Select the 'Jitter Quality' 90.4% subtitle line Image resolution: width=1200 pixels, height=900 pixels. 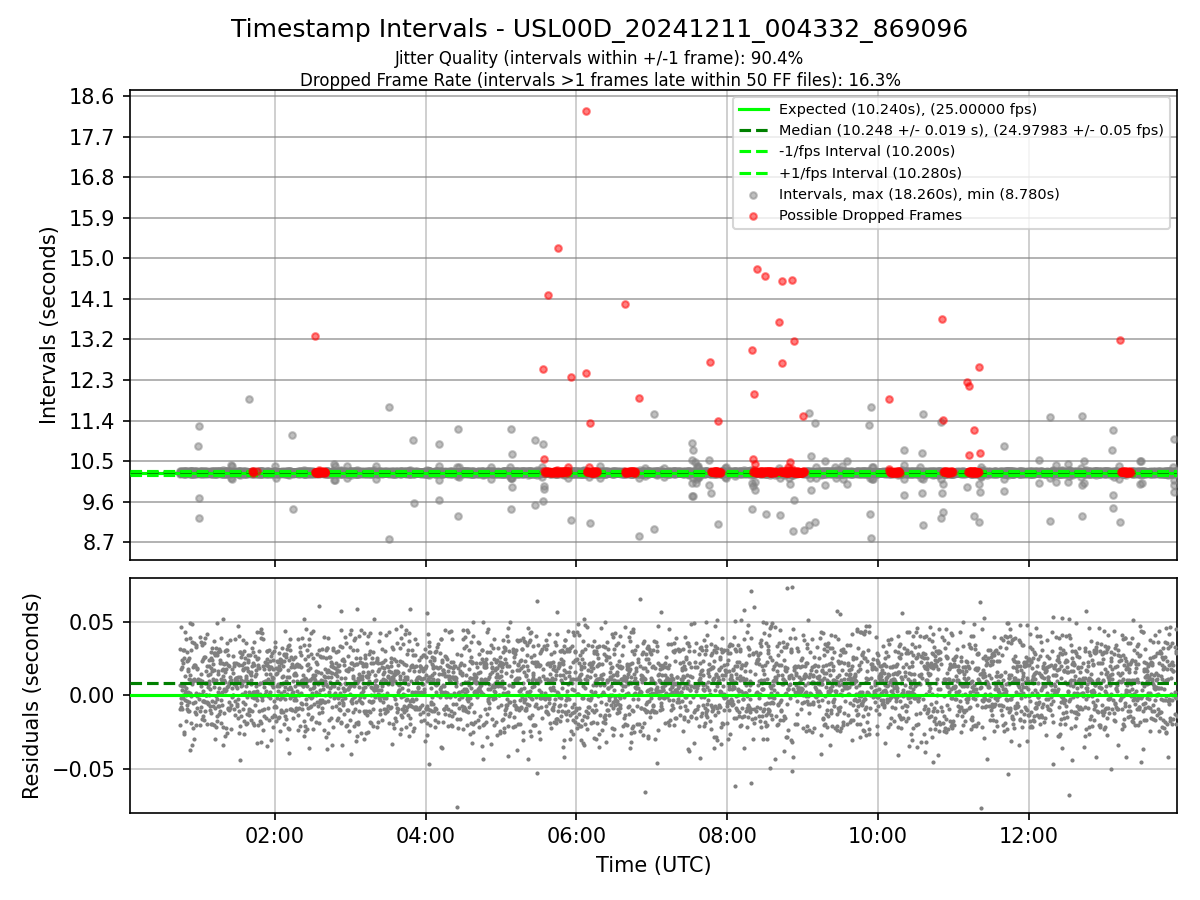click(x=599, y=59)
